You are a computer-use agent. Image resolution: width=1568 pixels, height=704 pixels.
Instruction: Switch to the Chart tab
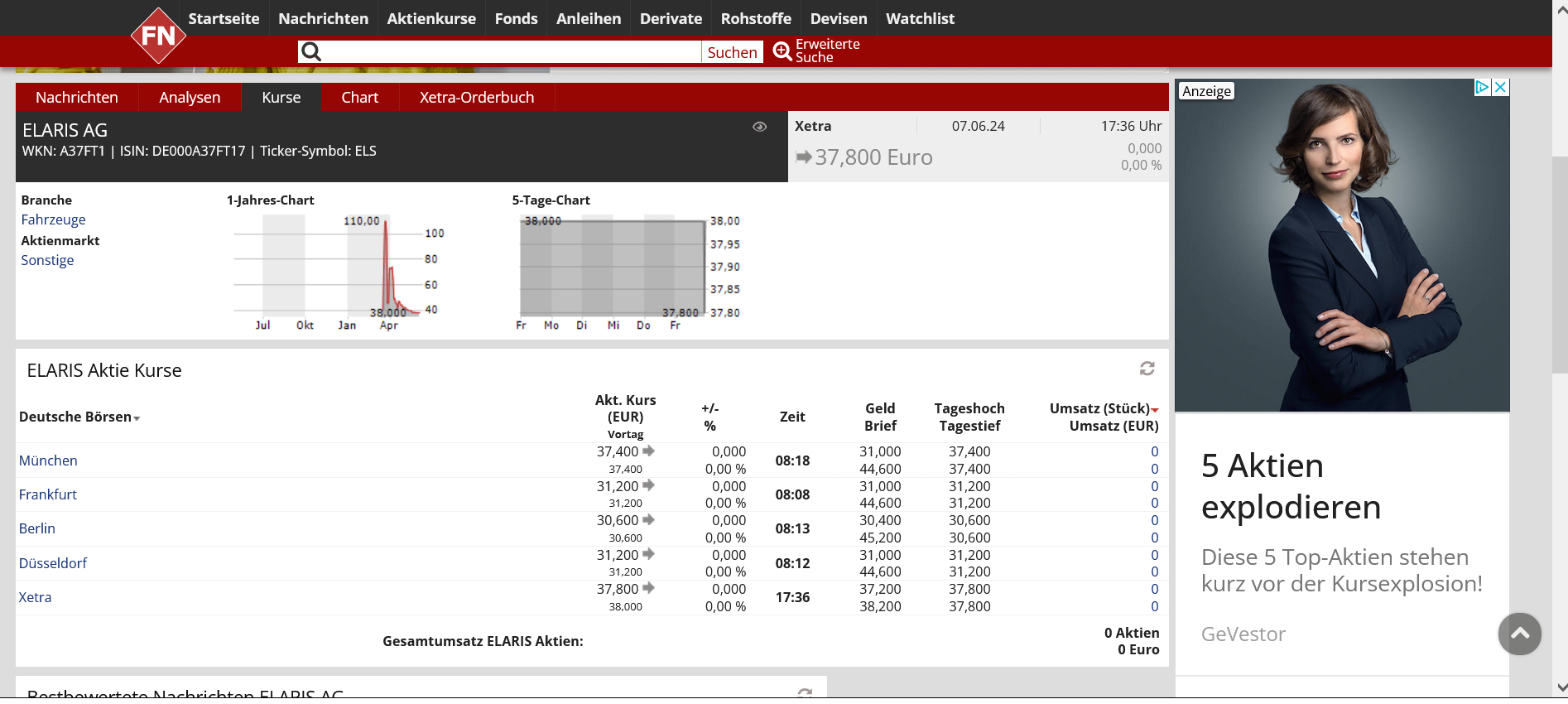tap(359, 98)
